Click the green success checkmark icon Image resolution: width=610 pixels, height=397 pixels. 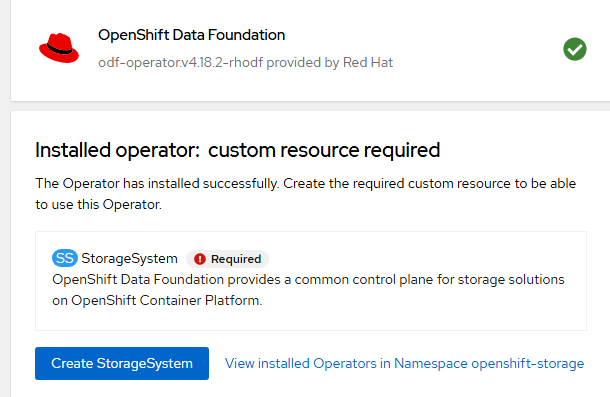[x=575, y=49]
